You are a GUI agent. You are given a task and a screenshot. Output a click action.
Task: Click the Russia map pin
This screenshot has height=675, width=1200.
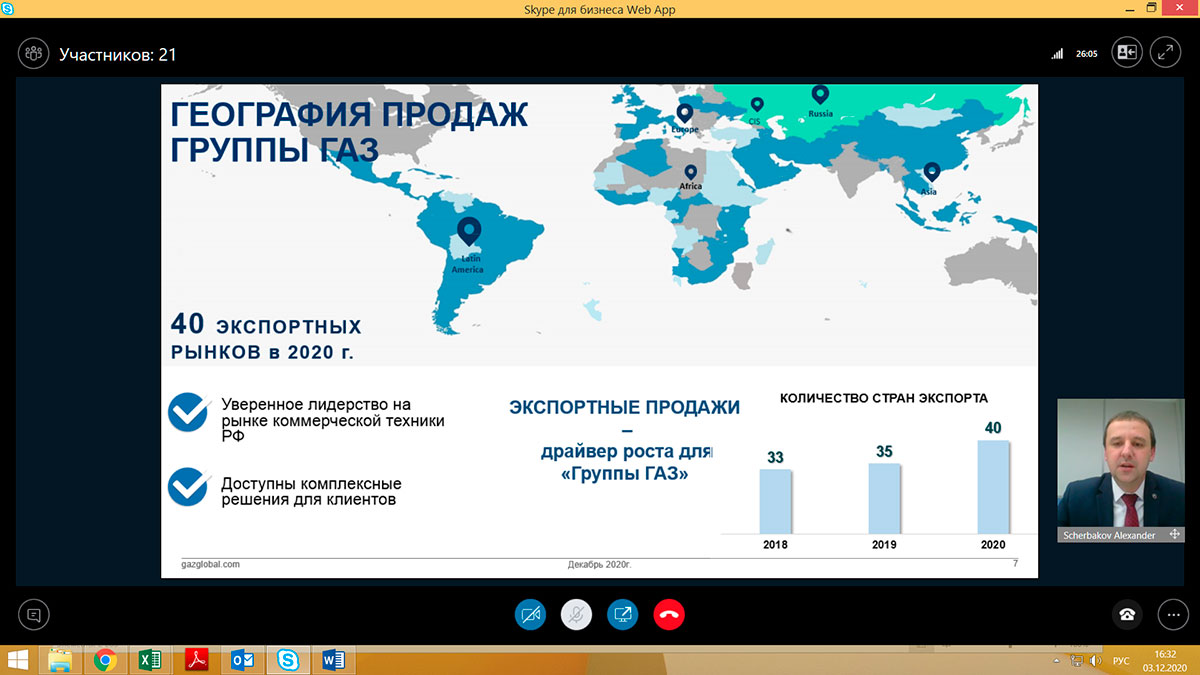[x=820, y=95]
